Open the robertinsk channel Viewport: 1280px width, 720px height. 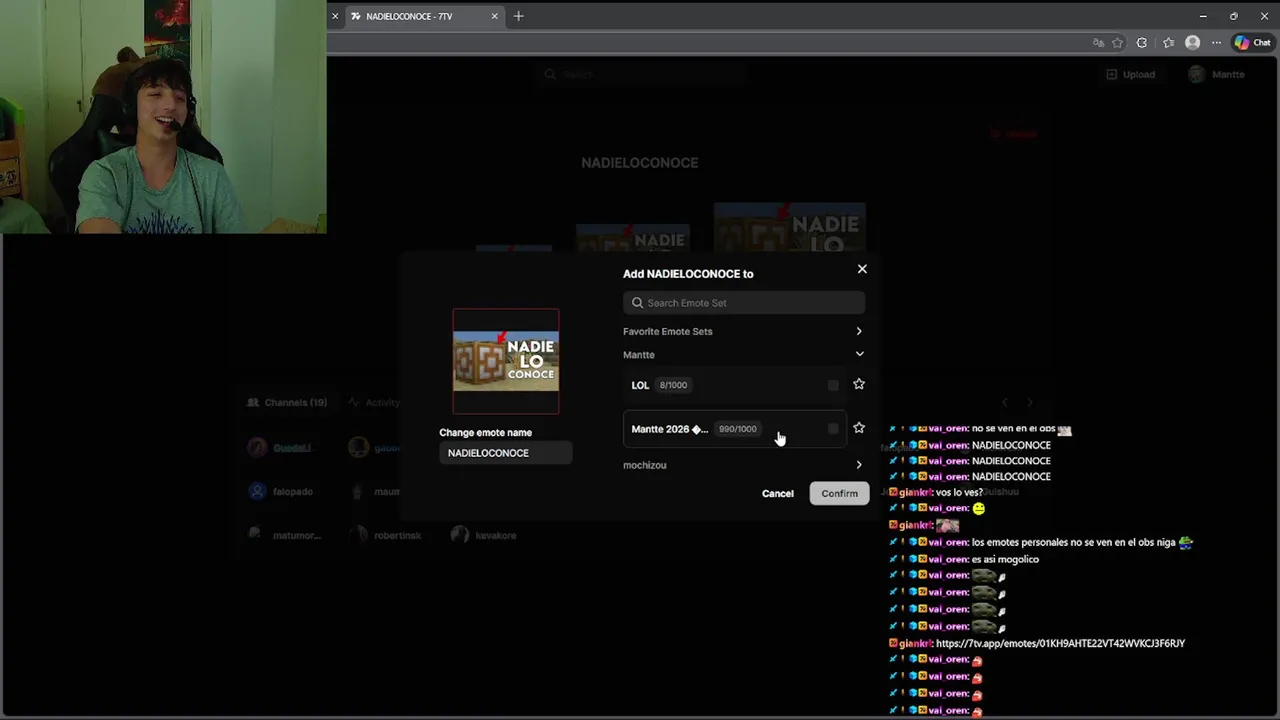click(x=386, y=535)
